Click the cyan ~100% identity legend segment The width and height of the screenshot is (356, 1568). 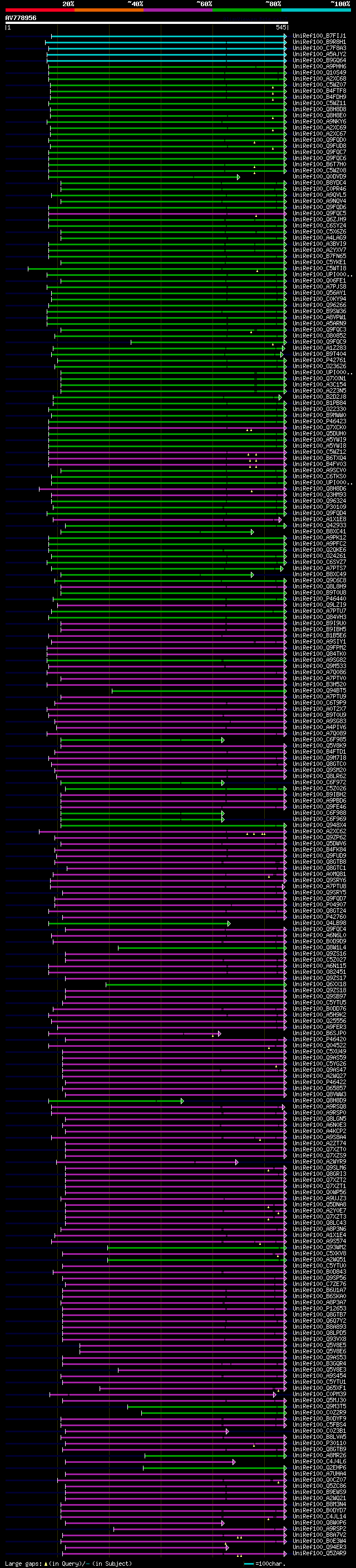pyautogui.click(x=316, y=10)
